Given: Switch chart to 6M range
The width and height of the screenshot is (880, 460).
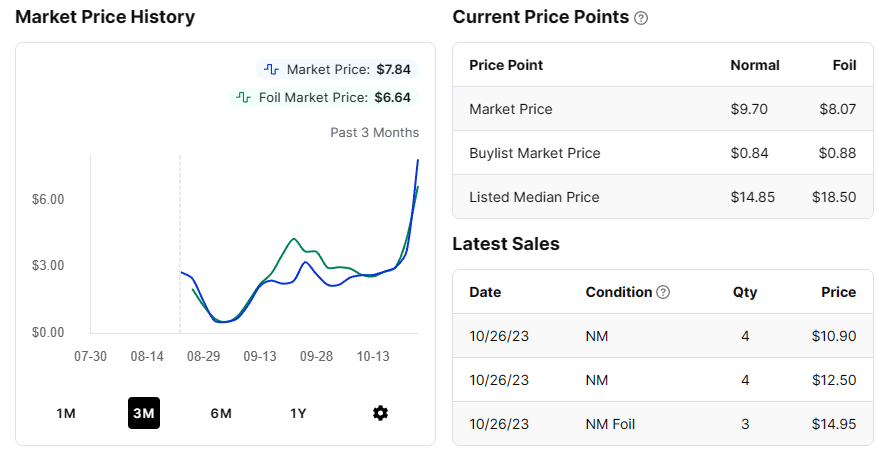Looking at the screenshot, I should (x=221, y=413).
